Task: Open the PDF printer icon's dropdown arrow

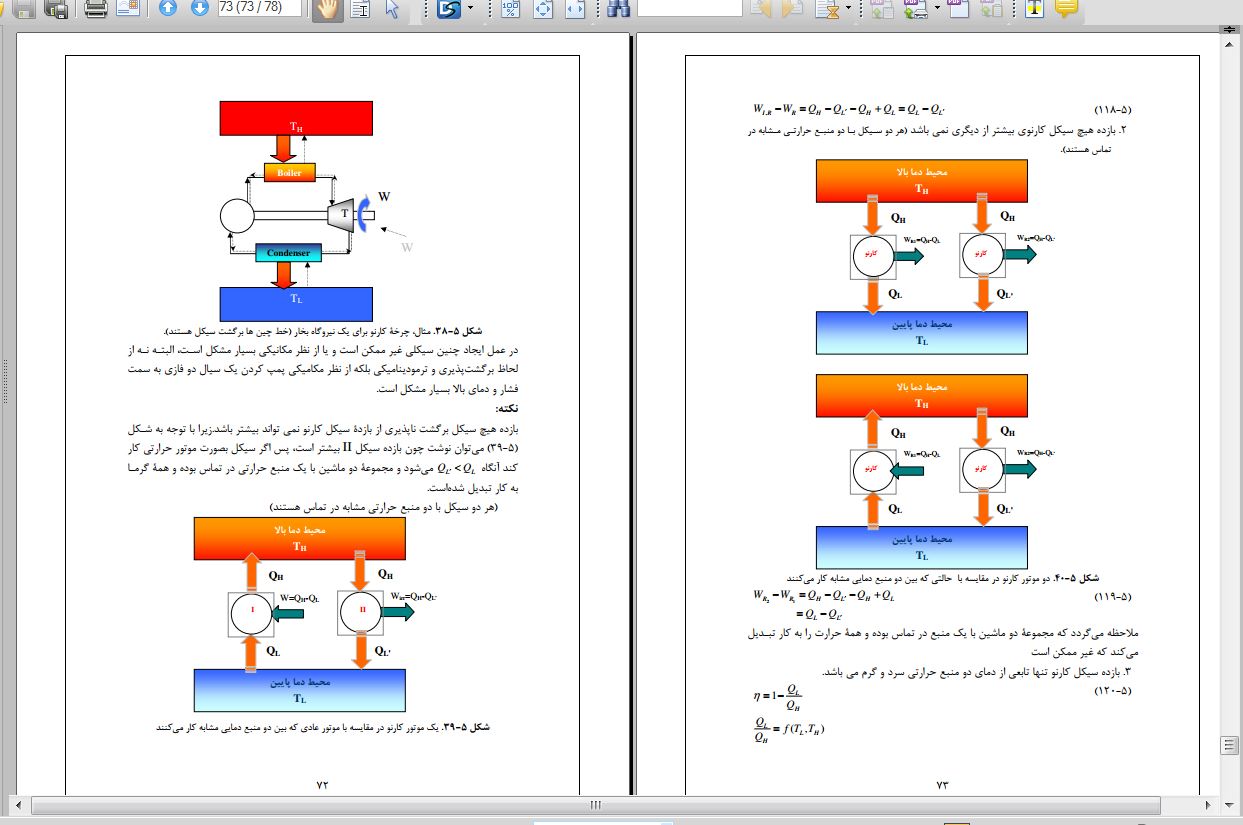Action: coord(937,10)
